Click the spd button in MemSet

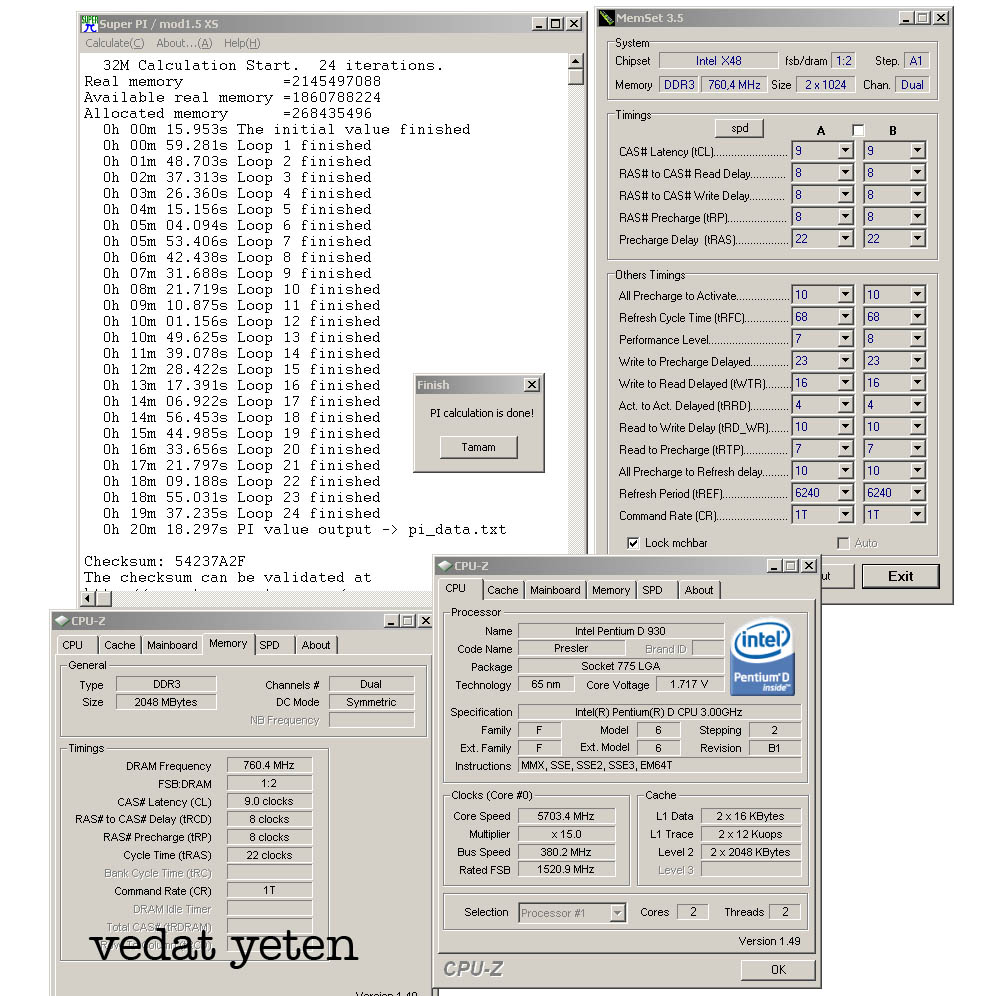739,128
